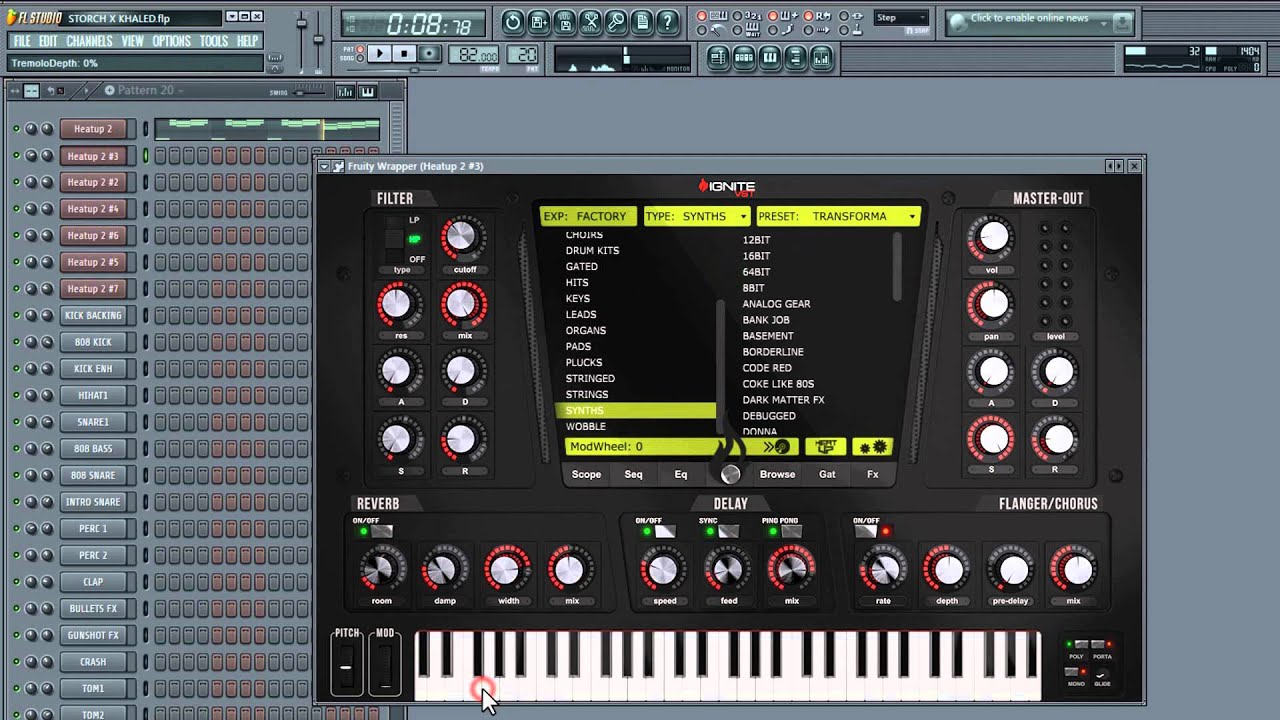Open the FILE menu

(20, 41)
